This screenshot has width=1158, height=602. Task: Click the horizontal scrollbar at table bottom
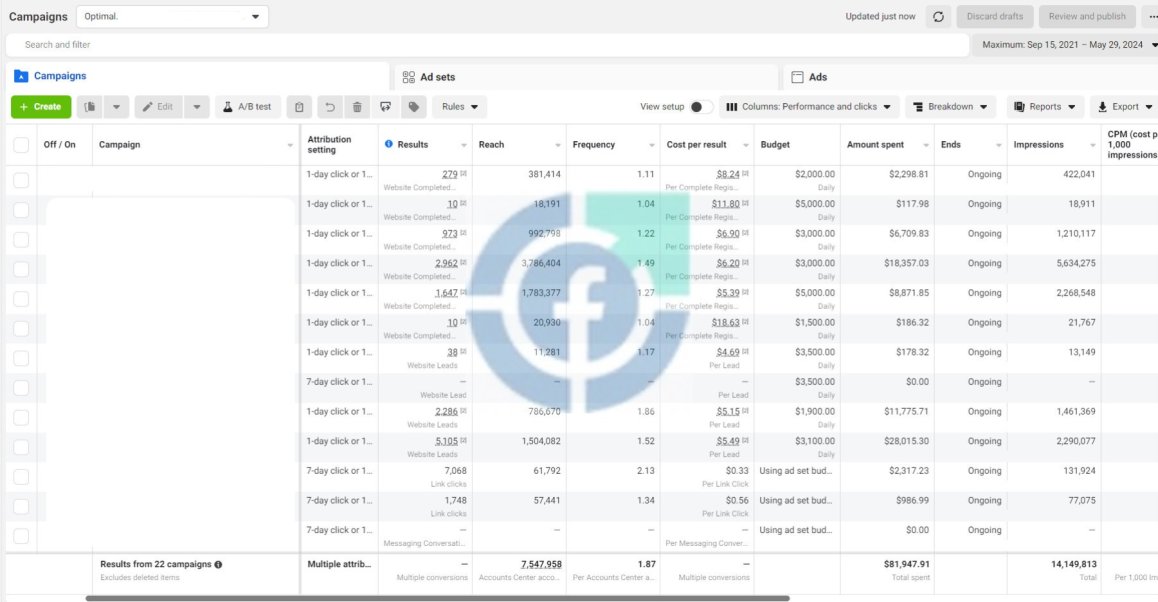coord(437,598)
